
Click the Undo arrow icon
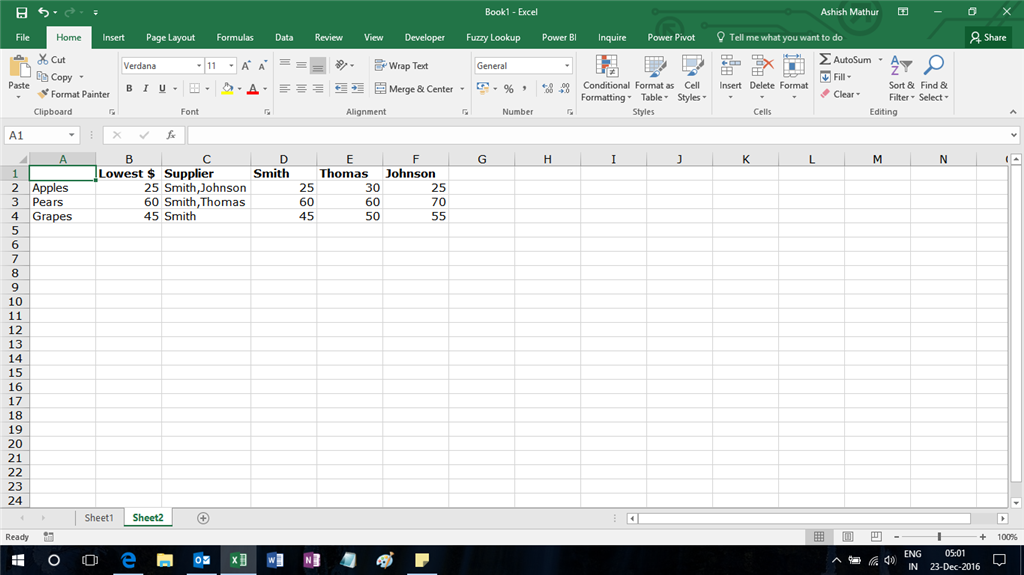[x=44, y=12]
